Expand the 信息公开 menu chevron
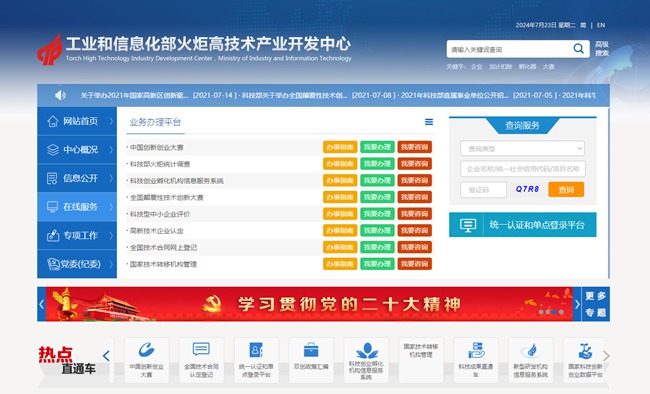 pyautogui.click(x=111, y=178)
